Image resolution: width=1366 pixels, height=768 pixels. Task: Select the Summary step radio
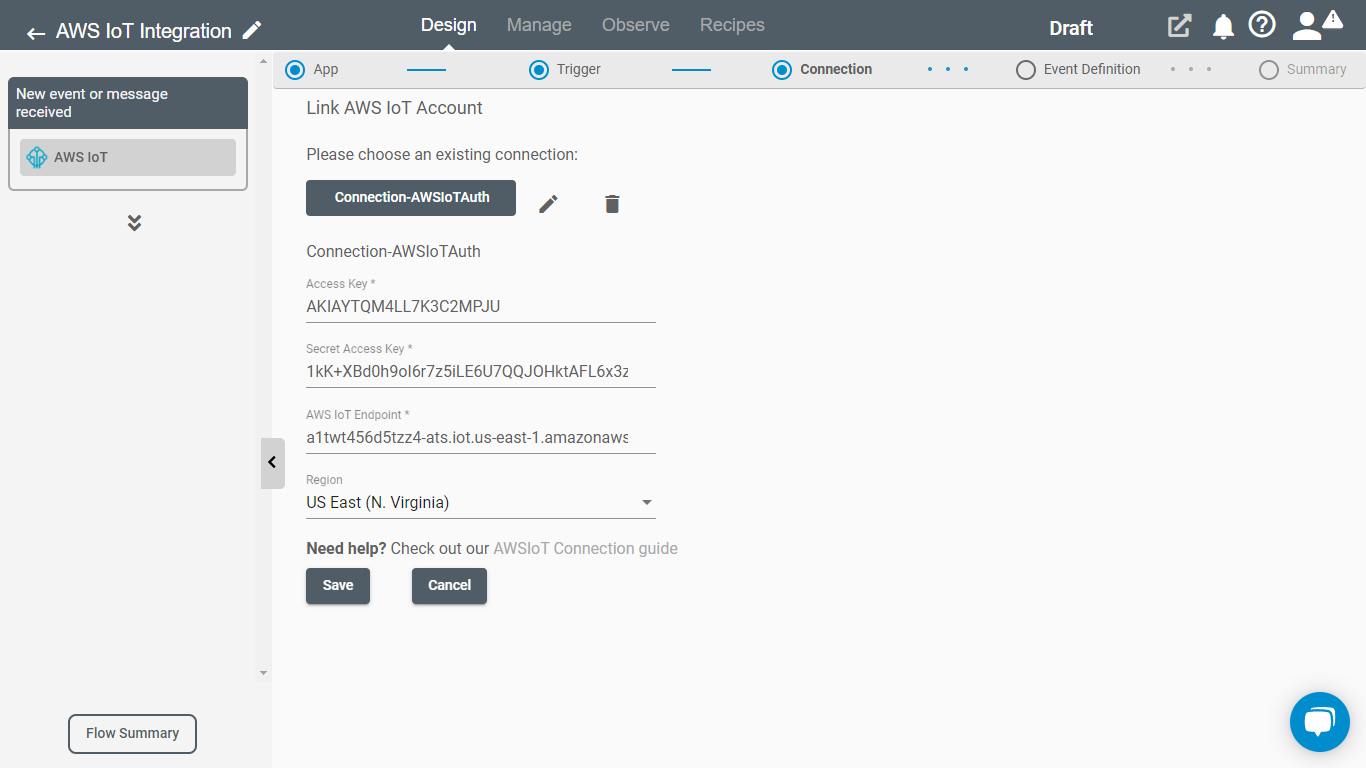click(x=1269, y=70)
